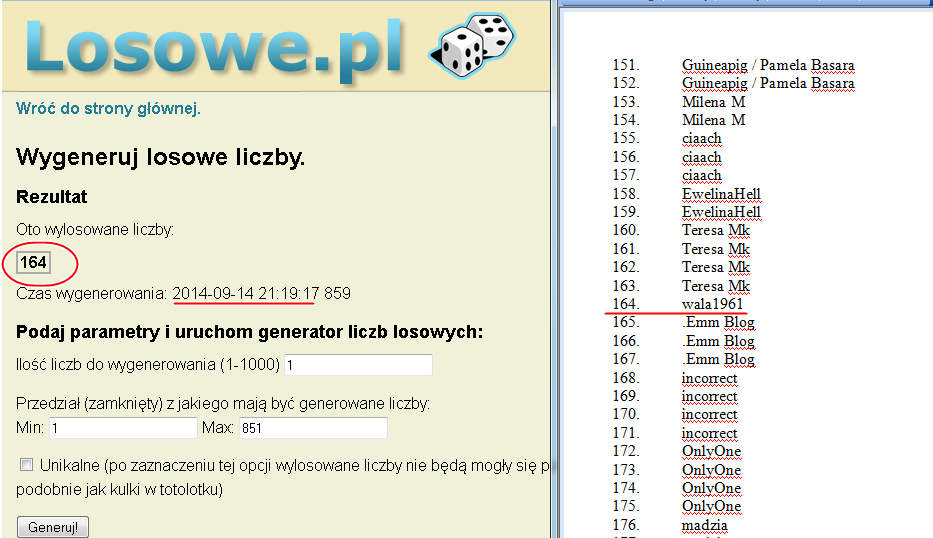
Task: Click the 'Podaj parametry i uruchom generator' heading
Action: pos(249,332)
